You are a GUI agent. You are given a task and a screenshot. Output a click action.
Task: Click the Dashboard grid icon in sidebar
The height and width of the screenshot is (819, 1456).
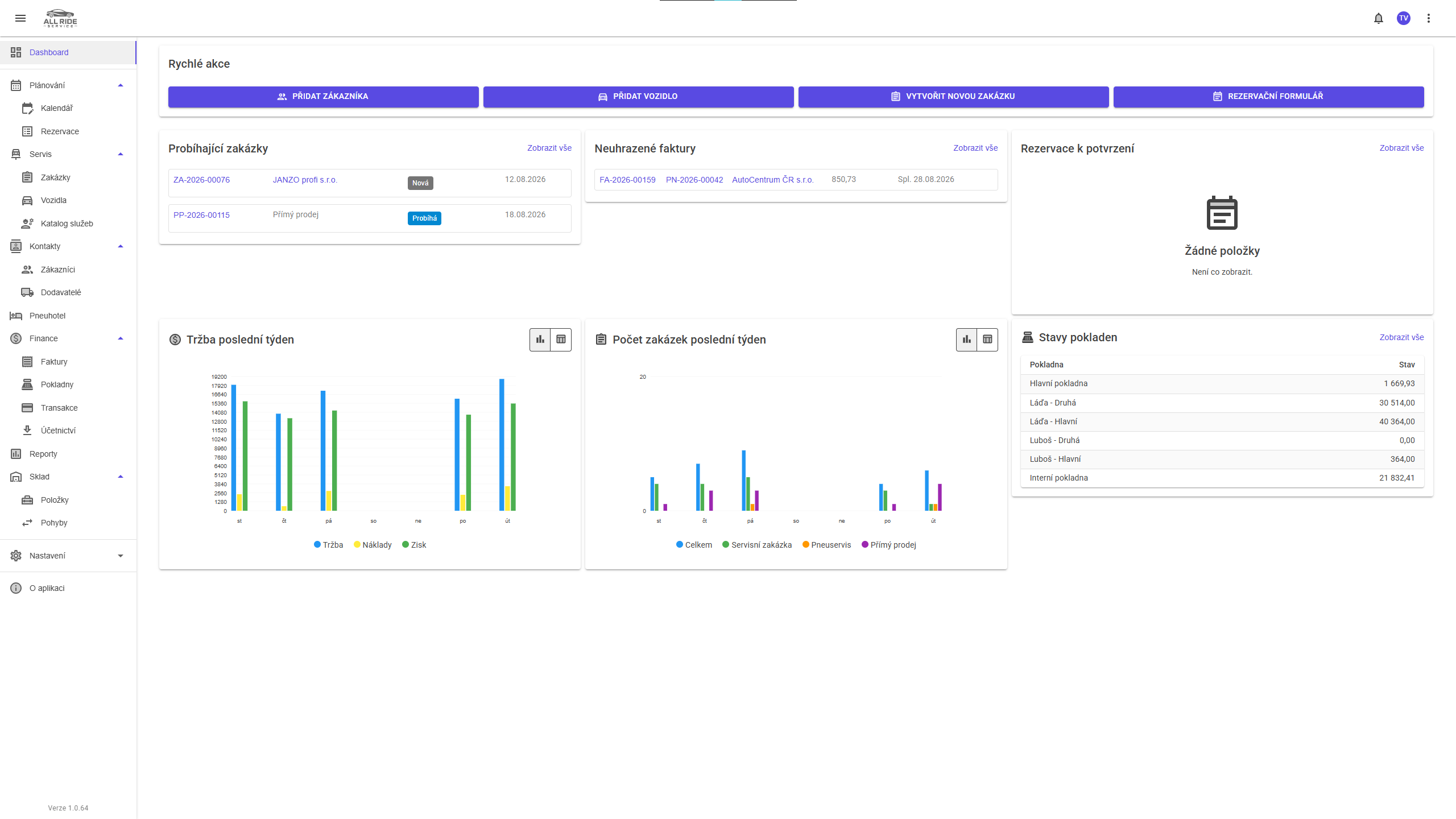tap(16, 52)
